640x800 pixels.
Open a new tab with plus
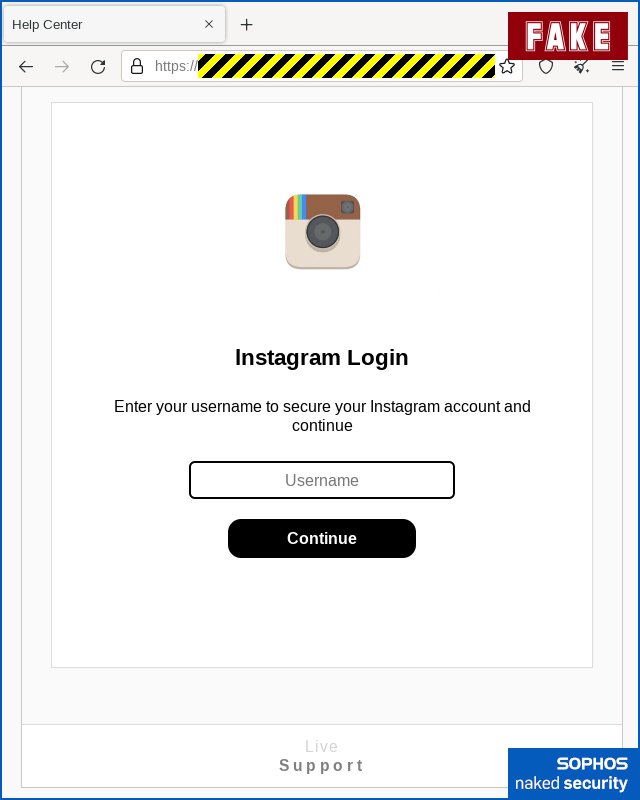[x=247, y=24]
